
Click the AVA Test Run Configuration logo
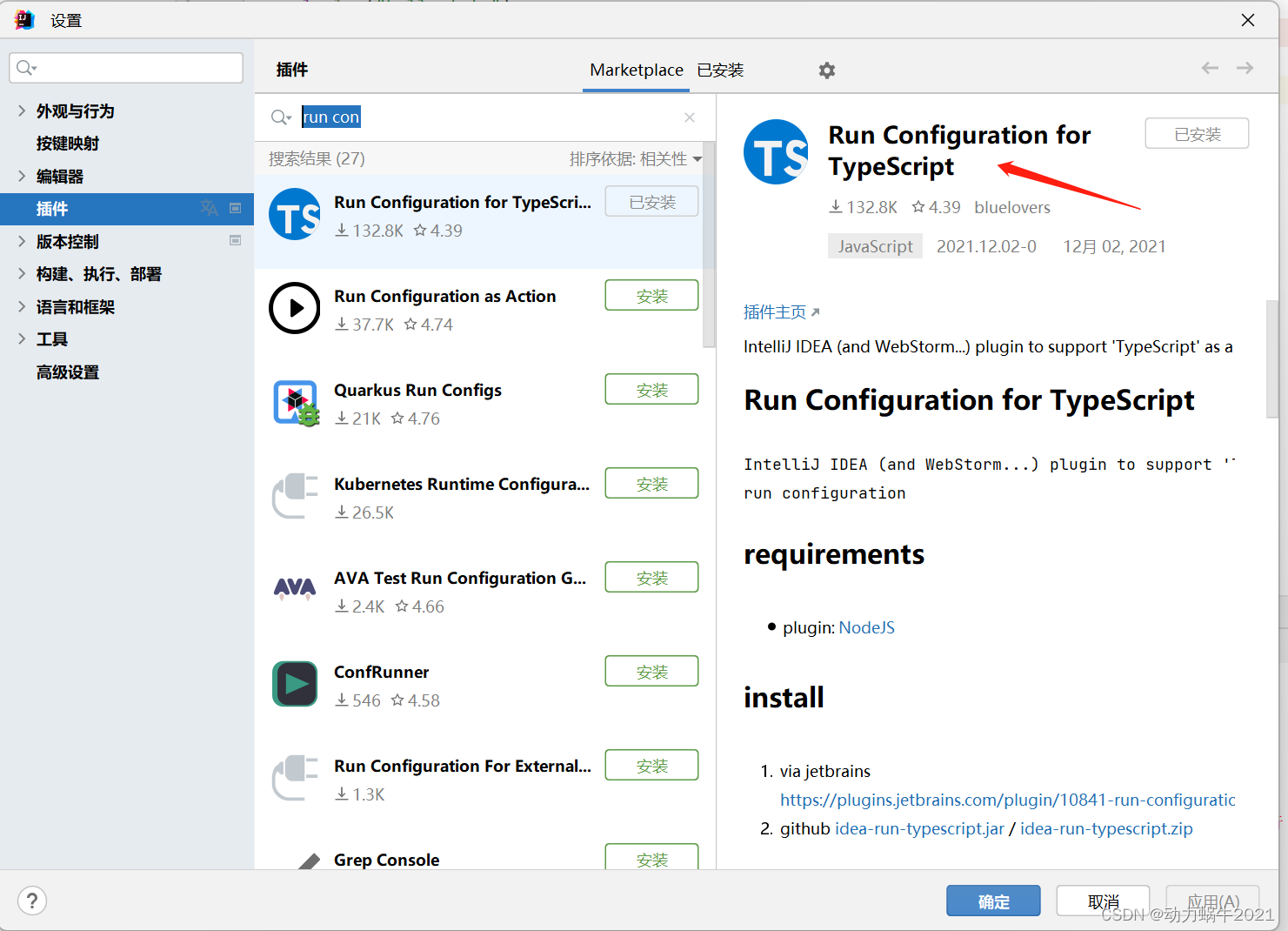[295, 589]
